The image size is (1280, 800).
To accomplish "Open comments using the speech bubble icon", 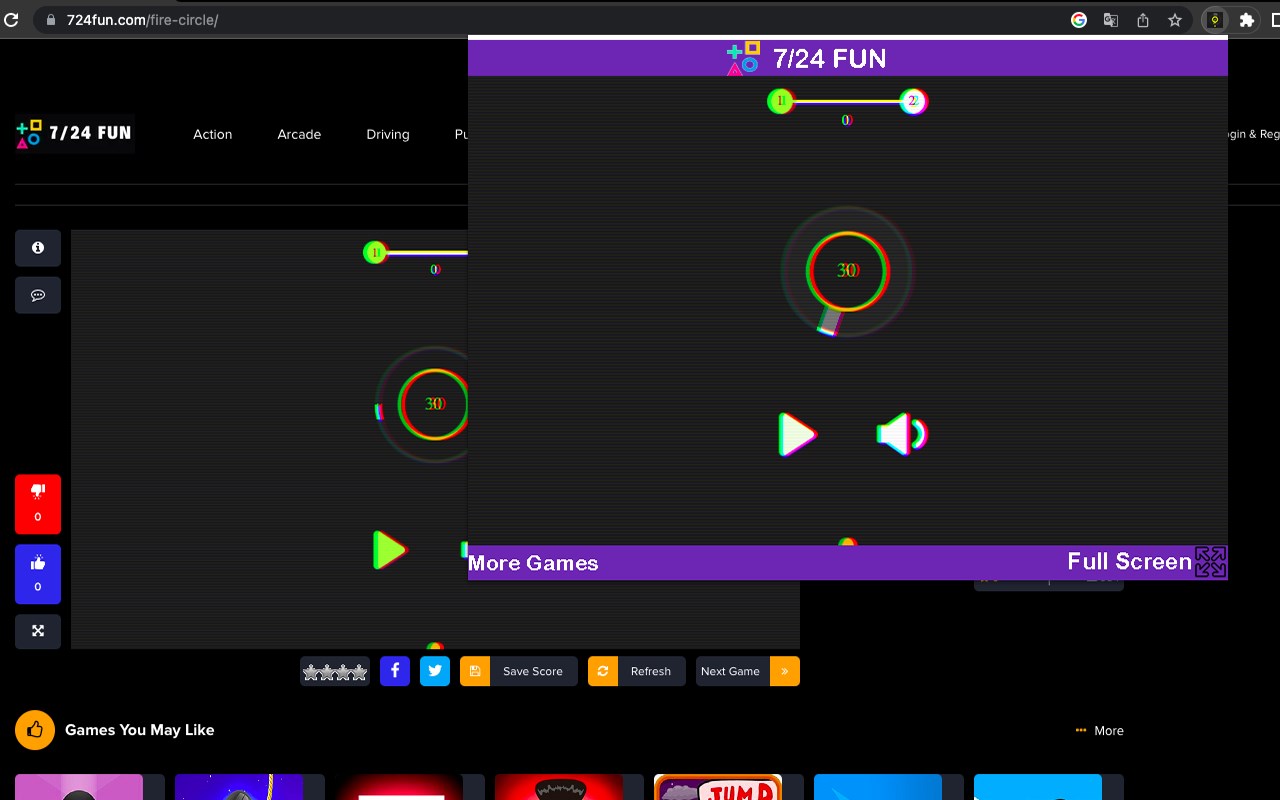I will click(37, 295).
